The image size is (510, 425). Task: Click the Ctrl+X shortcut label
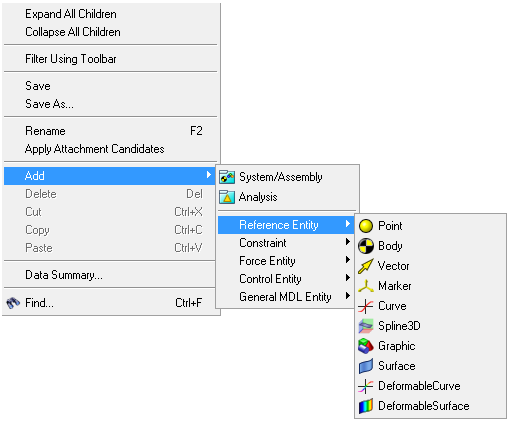point(188,212)
